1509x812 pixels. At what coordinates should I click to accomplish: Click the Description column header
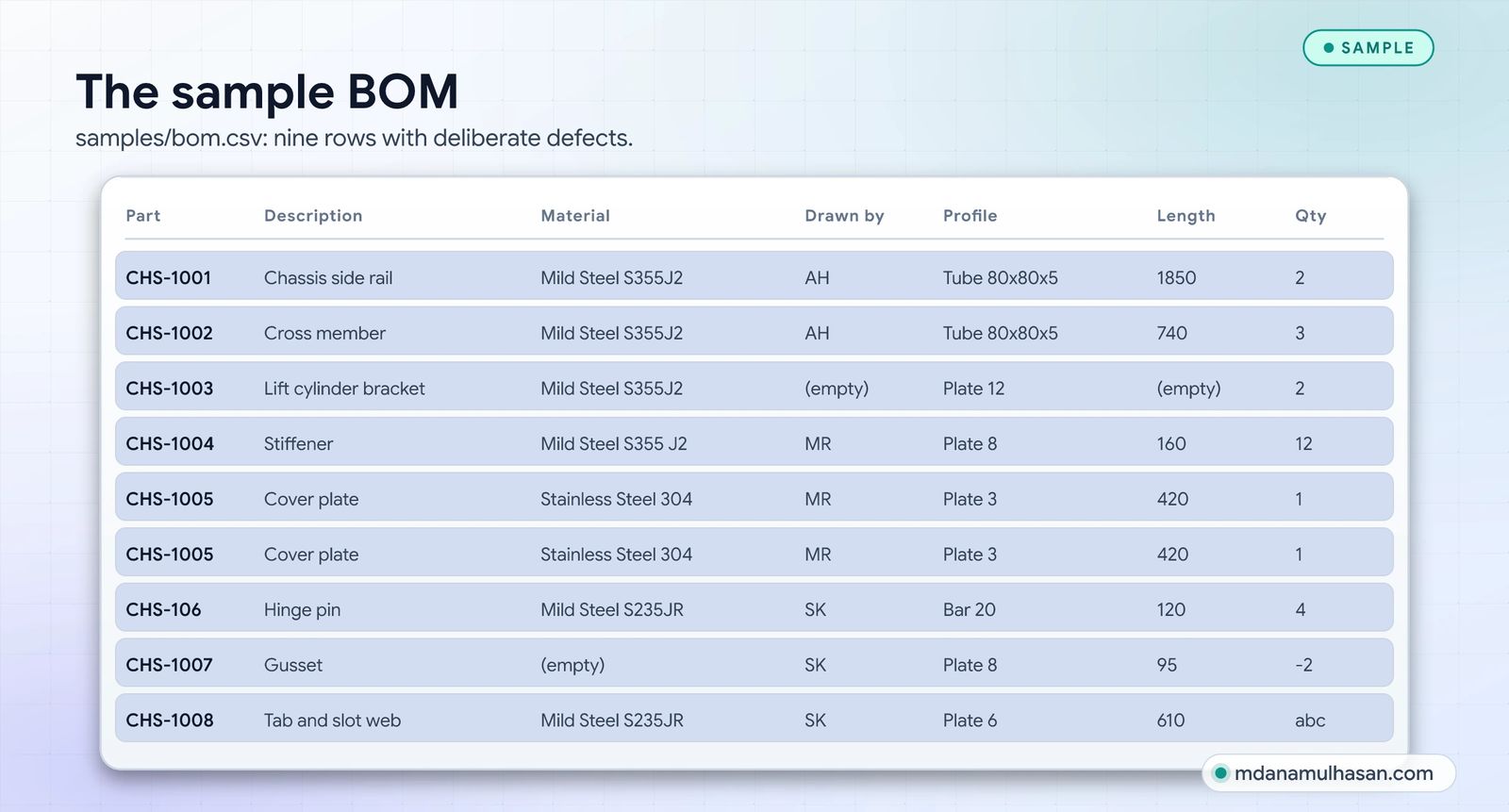(x=313, y=216)
